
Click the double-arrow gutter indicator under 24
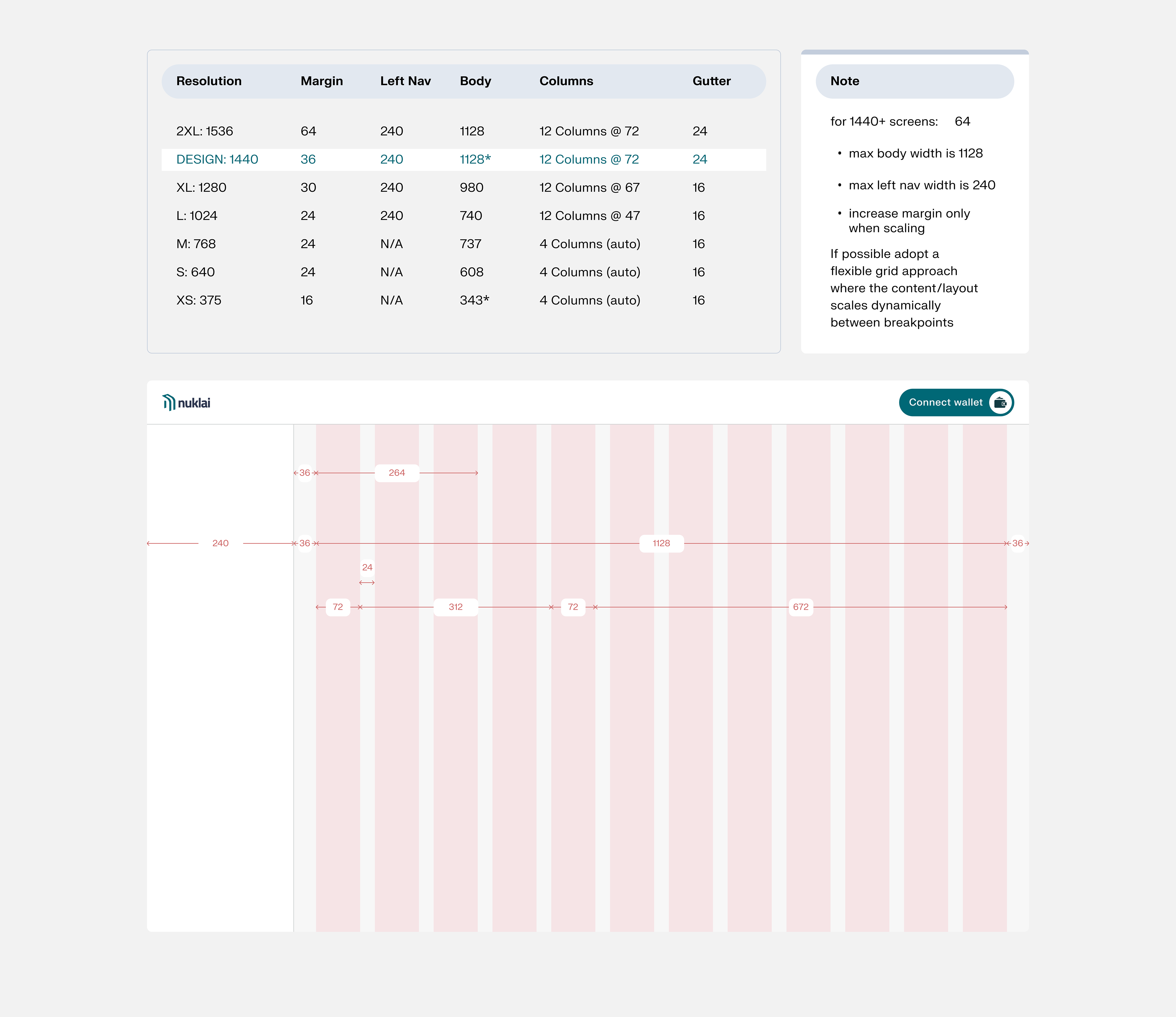click(367, 583)
